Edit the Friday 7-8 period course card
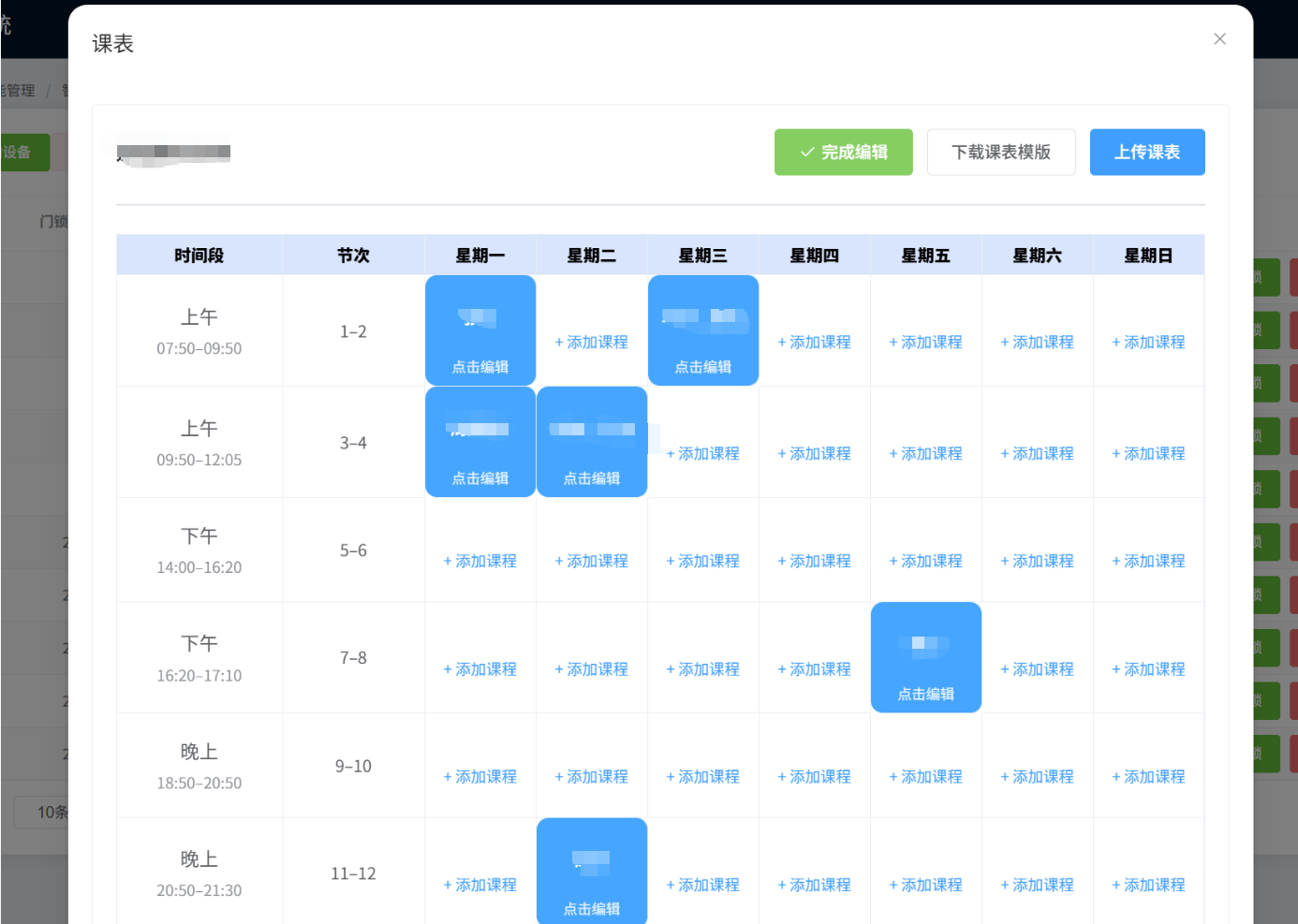The width and height of the screenshot is (1298, 924). pyautogui.click(x=926, y=657)
